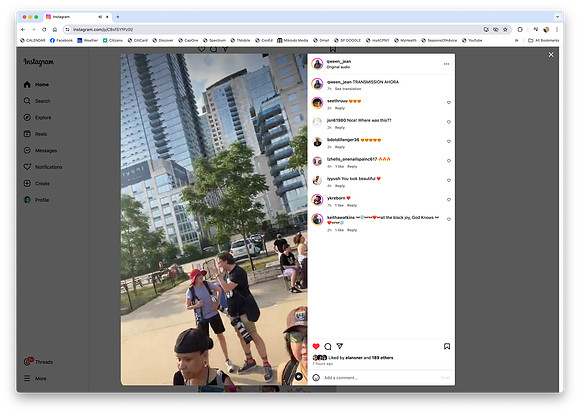
Task: Open a new browser tab
Action: pyautogui.click(x=118, y=17)
